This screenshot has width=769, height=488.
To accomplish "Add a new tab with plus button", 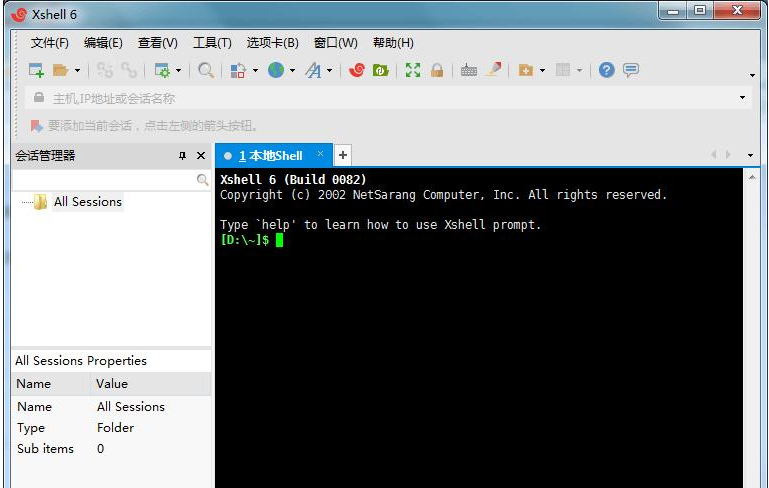I will point(343,155).
